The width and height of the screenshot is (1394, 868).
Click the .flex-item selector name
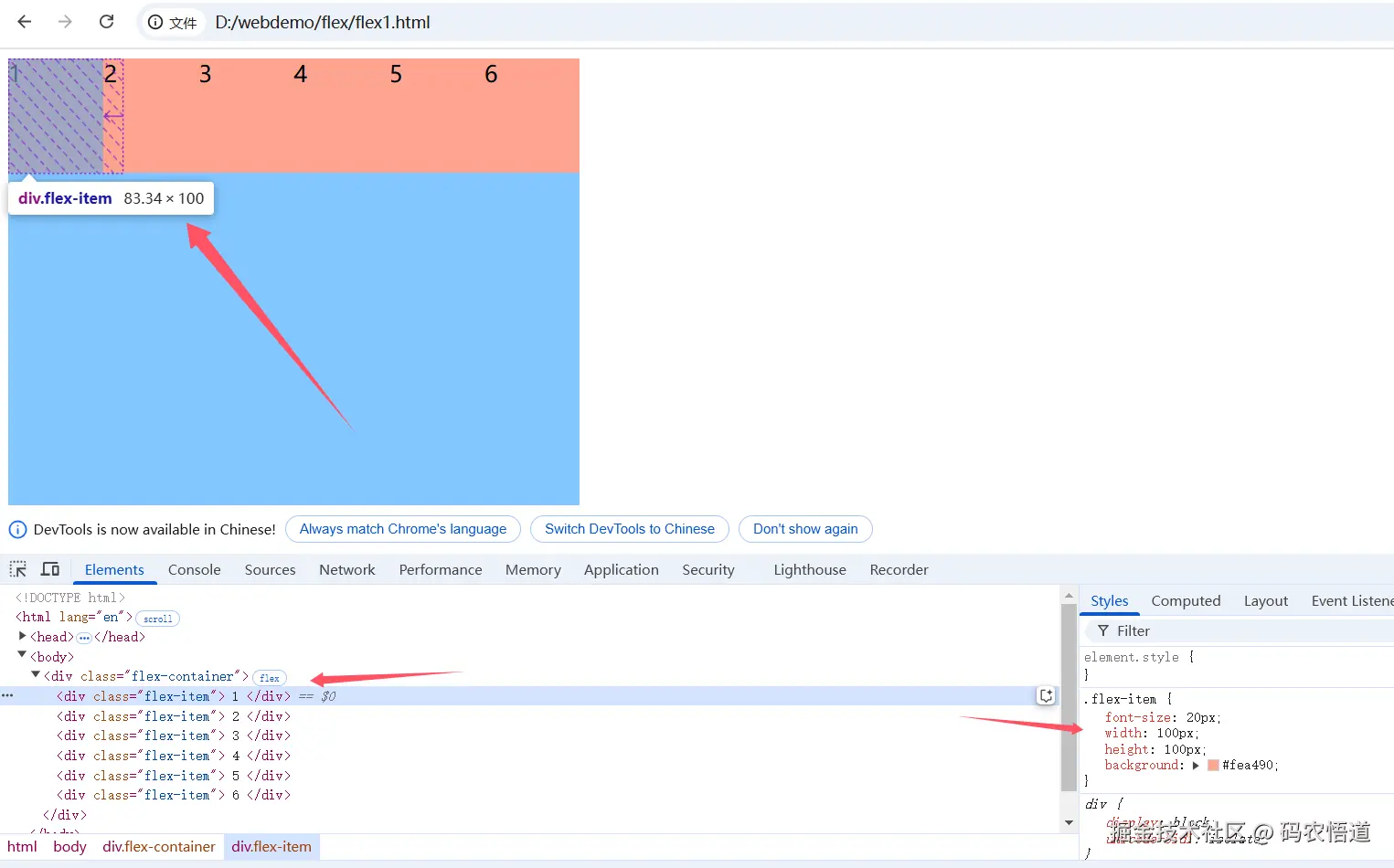tap(1121, 699)
